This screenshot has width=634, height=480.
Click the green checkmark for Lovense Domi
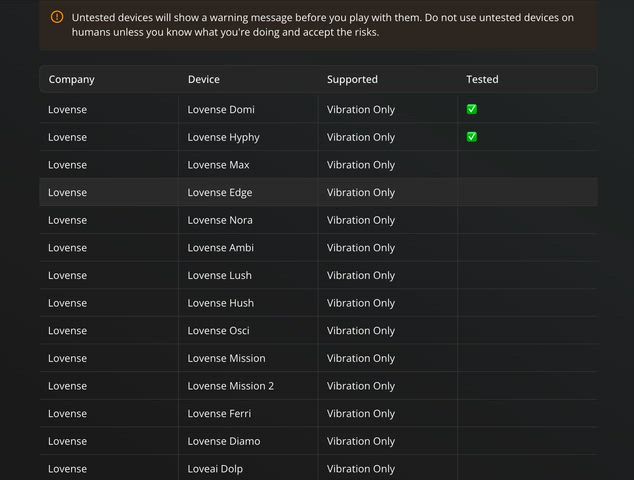[x=472, y=109]
